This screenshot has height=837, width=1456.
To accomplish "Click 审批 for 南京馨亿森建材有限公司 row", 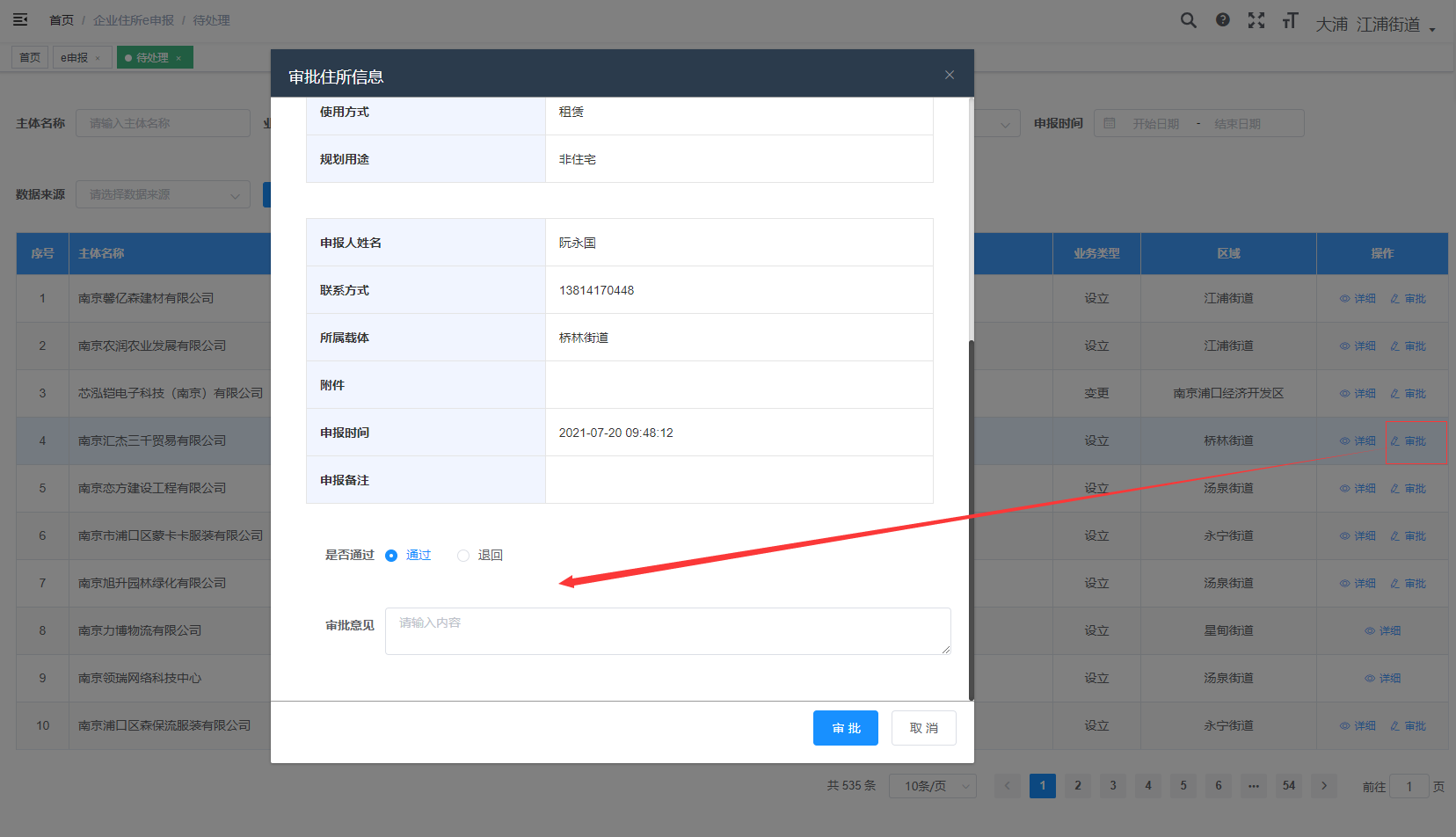I will tap(1409, 299).
